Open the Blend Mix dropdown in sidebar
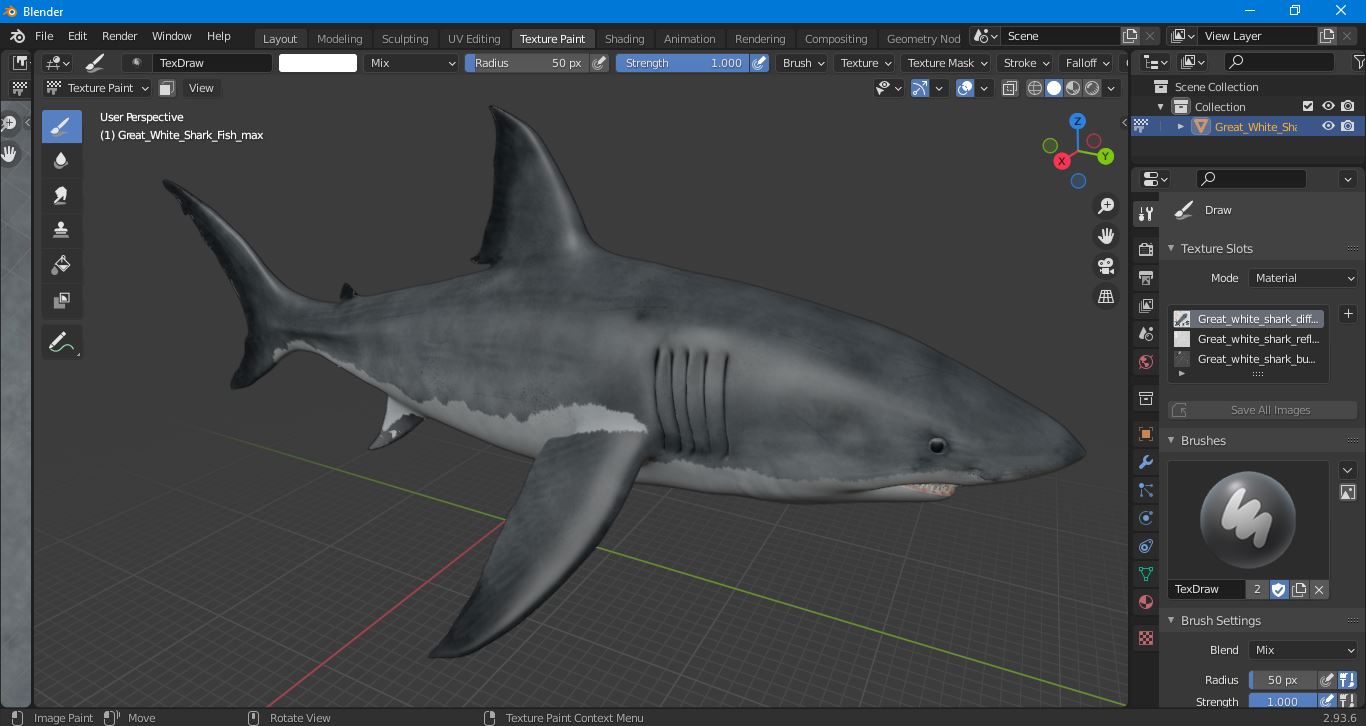The height and width of the screenshot is (726, 1366). pos(1303,650)
